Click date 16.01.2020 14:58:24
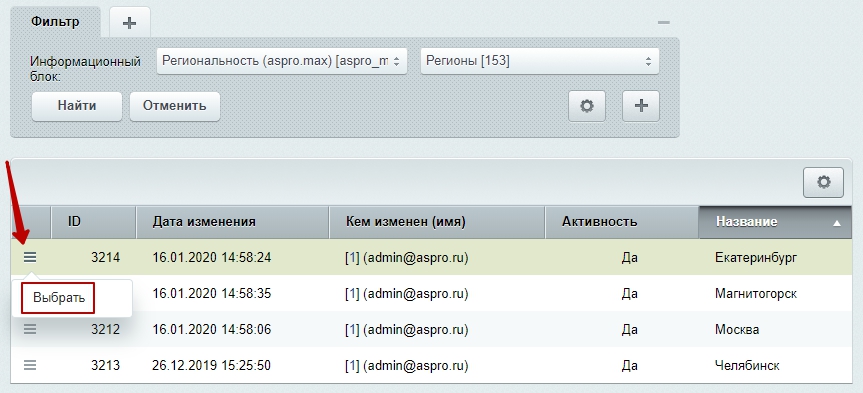 coord(212,258)
